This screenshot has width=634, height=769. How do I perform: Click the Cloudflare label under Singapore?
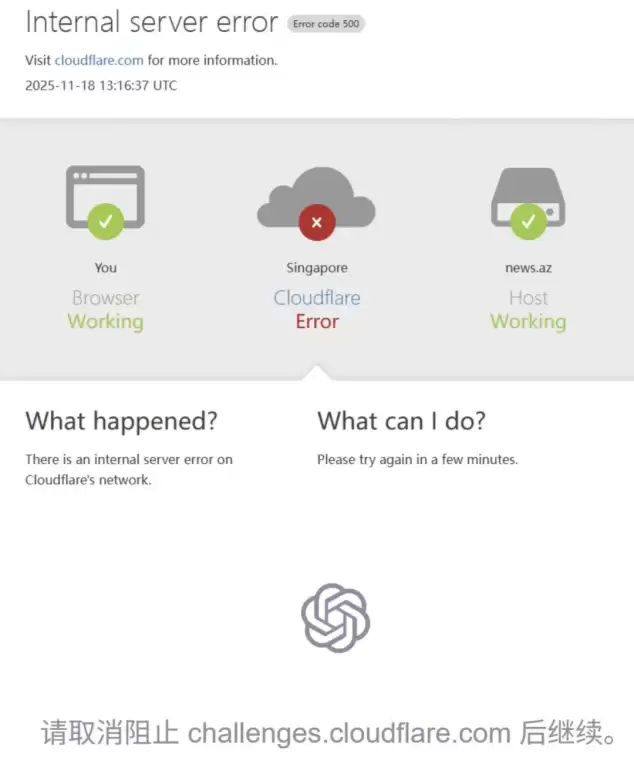(x=317, y=298)
